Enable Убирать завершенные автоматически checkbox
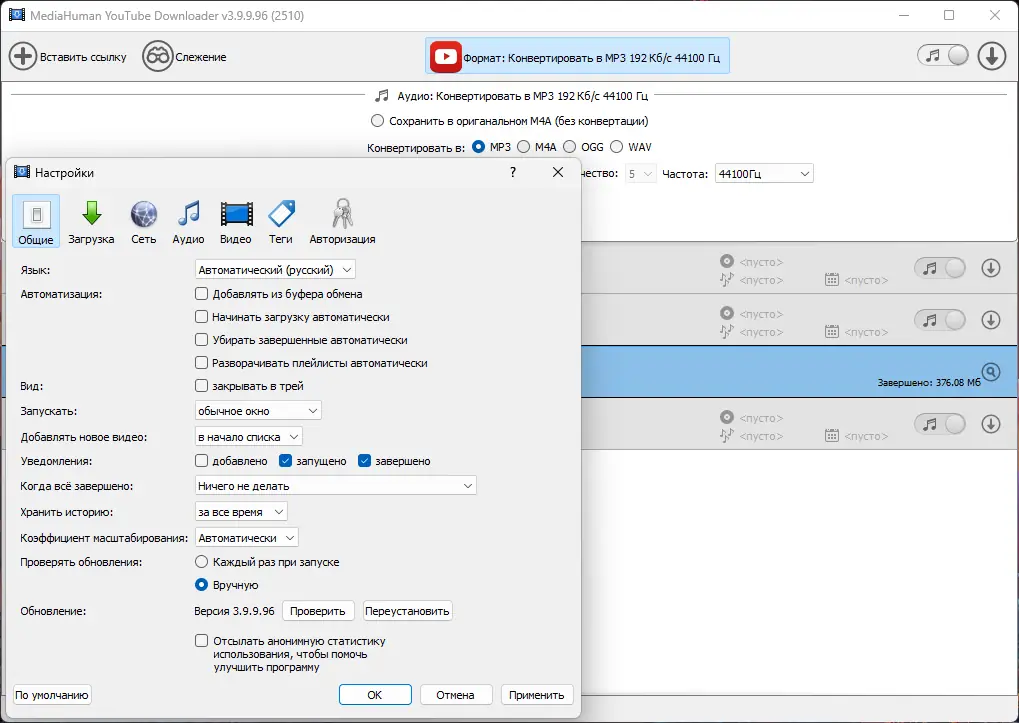Viewport: 1019px width, 723px height. coord(201,340)
